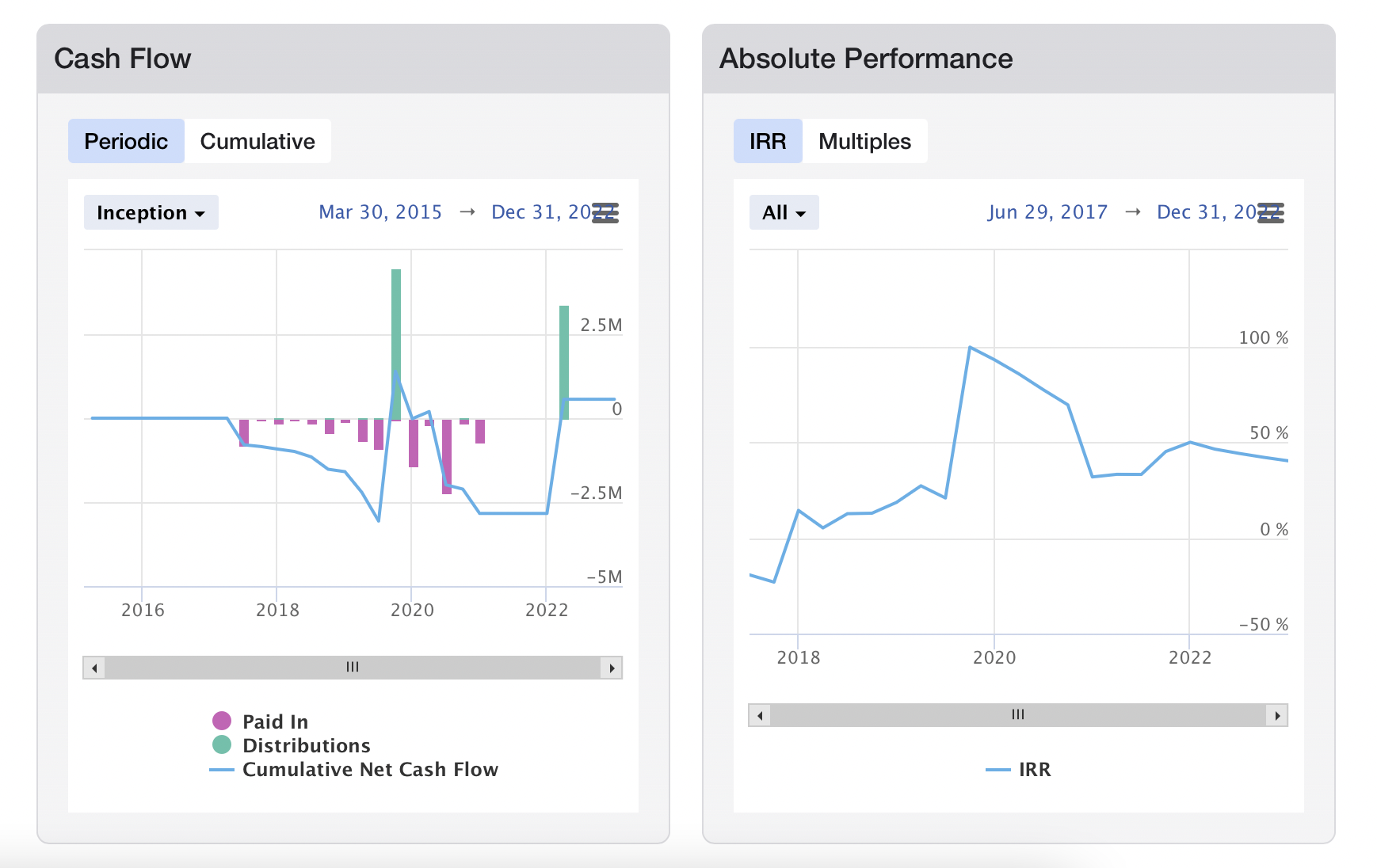Switch to the Periodic tab
Viewport: 1377px width, 868px height.
(126, 141)
